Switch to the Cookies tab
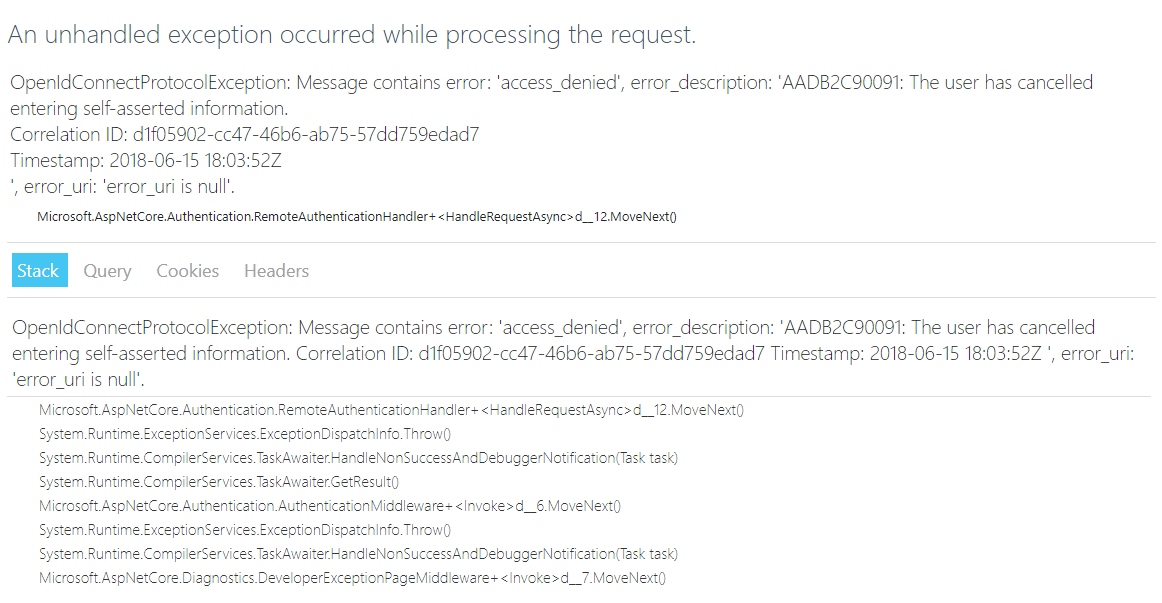Viewport: 1162px width, 603px height. click(187, 270)
